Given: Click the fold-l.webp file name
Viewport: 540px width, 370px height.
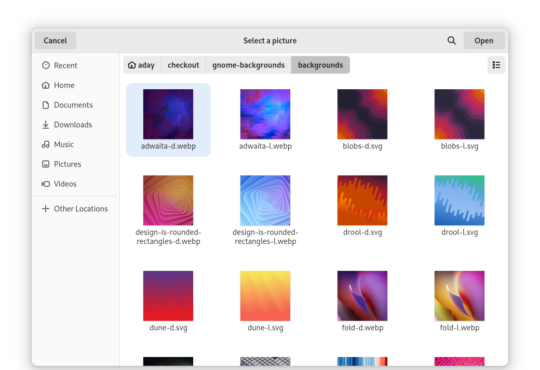Looking at the screenshot, I should click(x=459, y=328).
